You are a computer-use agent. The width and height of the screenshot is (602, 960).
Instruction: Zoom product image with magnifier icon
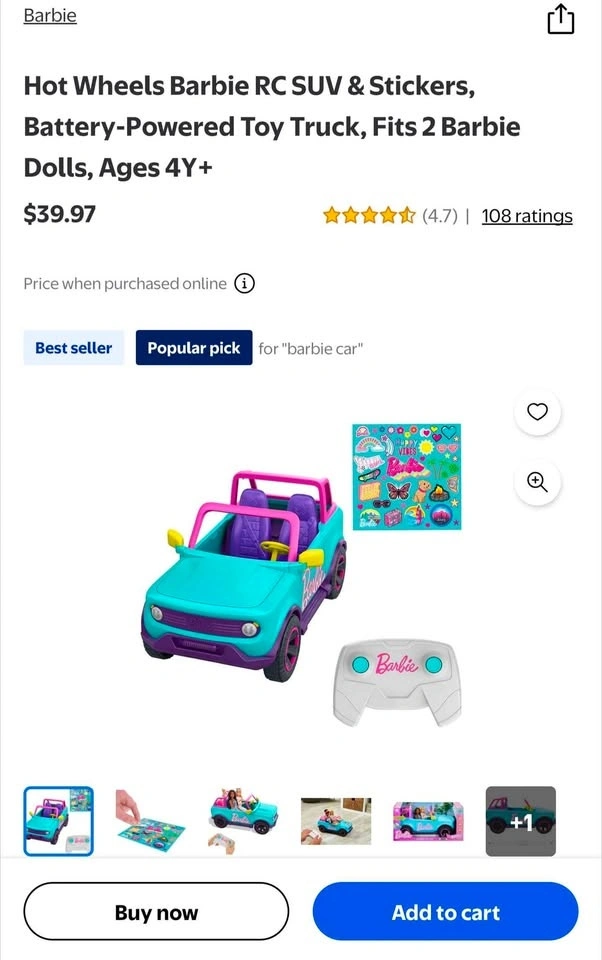[x=537, y=482]
